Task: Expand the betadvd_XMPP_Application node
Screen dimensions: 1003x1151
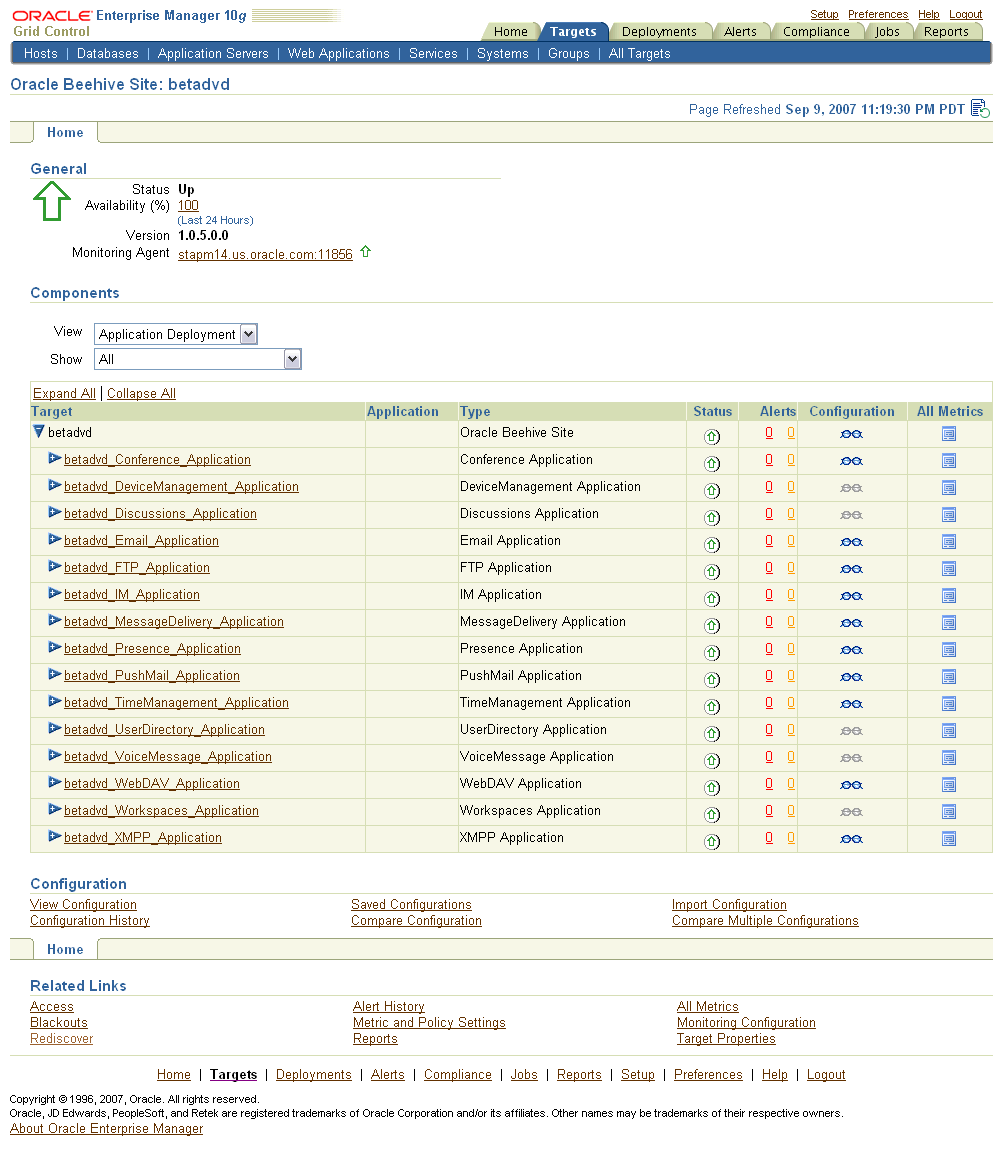Action: click(54, 836)
